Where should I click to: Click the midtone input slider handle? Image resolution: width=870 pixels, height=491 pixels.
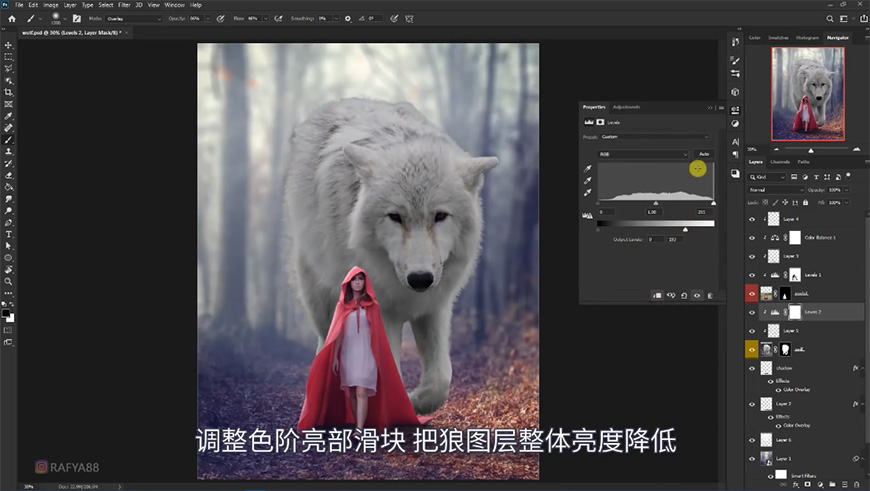coord(655,203)
